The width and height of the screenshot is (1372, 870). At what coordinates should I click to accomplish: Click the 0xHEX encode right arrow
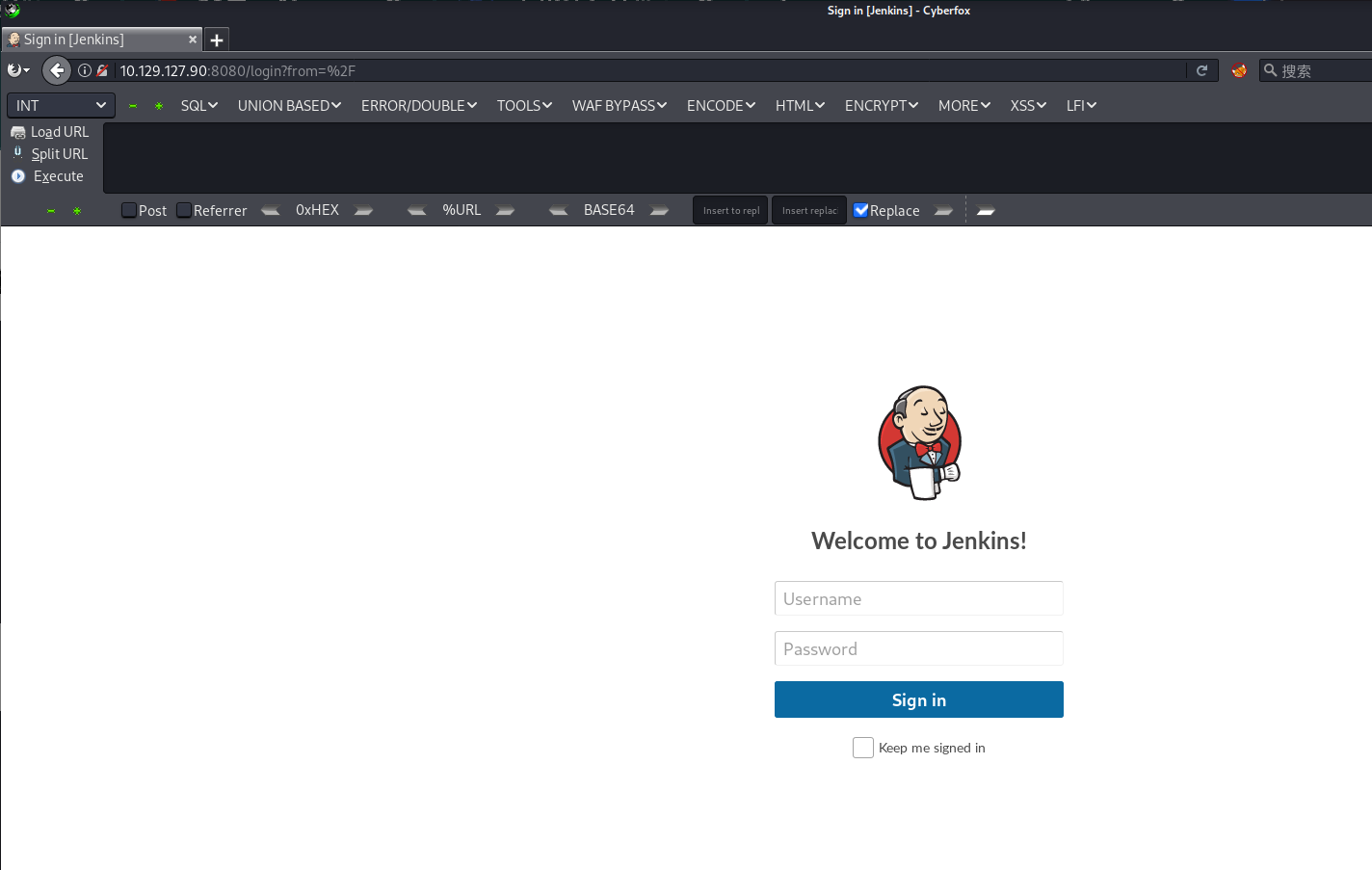[363, 210]
